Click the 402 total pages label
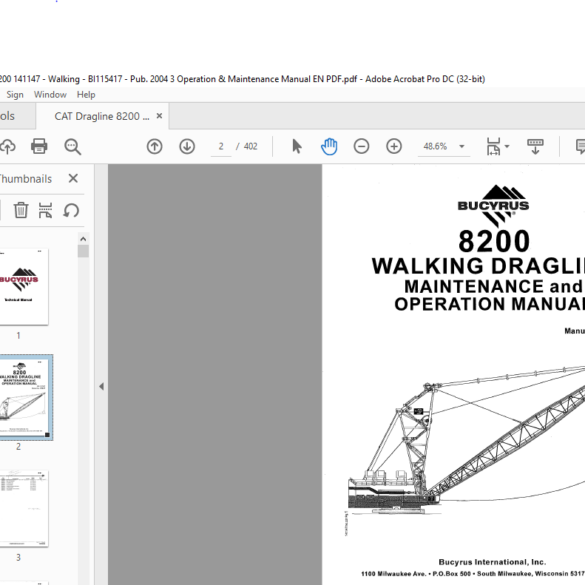 [250, 146]
